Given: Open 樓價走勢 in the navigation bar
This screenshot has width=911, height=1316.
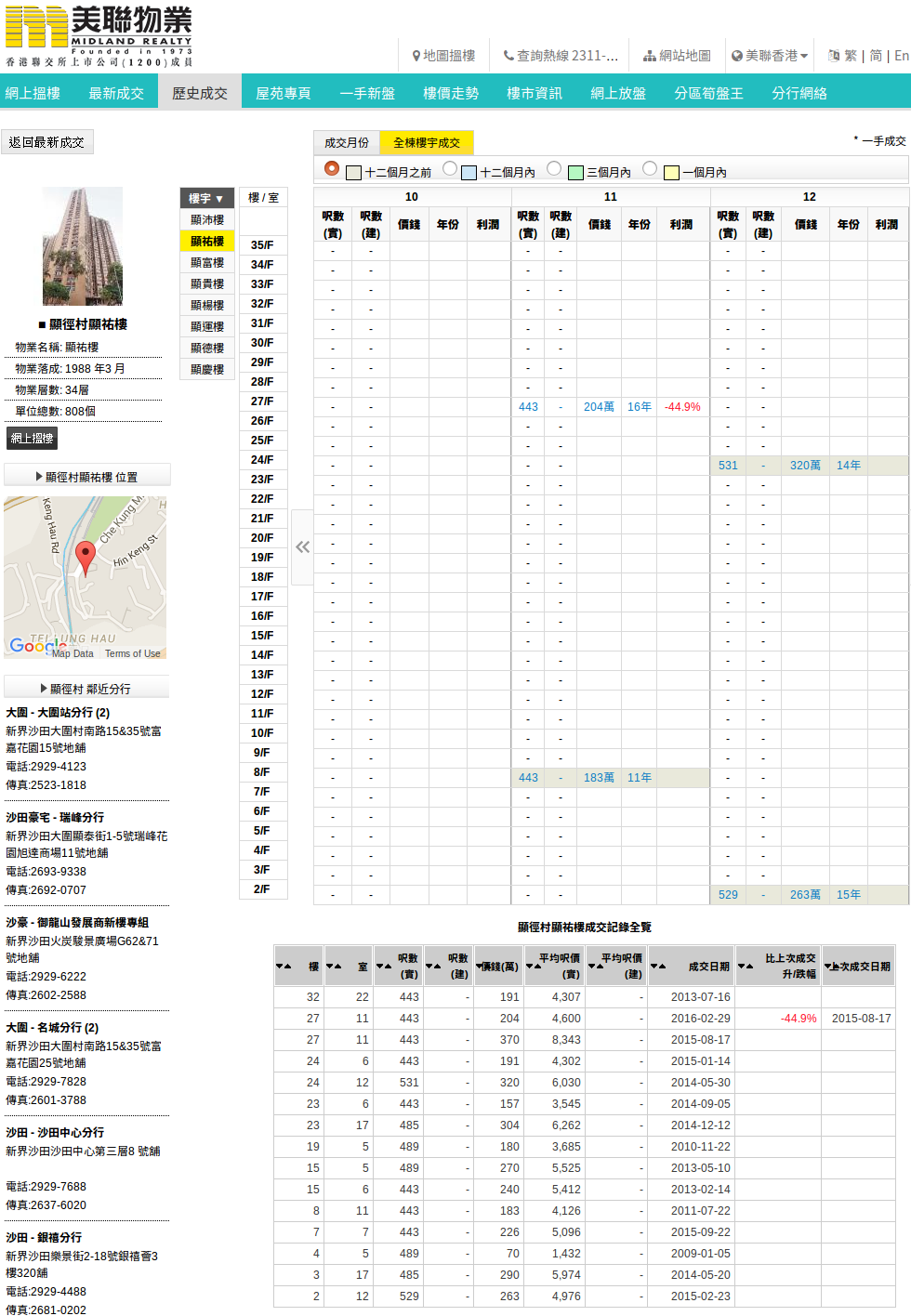Looking at the screenshot, I should pyautogui.click(x=451, y=93).
